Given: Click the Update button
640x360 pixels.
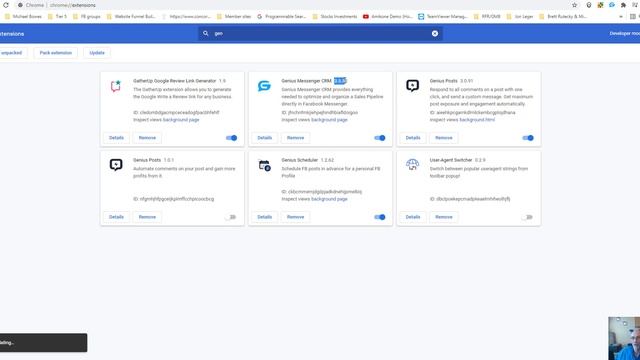Looking at the screenshot, I should click(97, 53).
